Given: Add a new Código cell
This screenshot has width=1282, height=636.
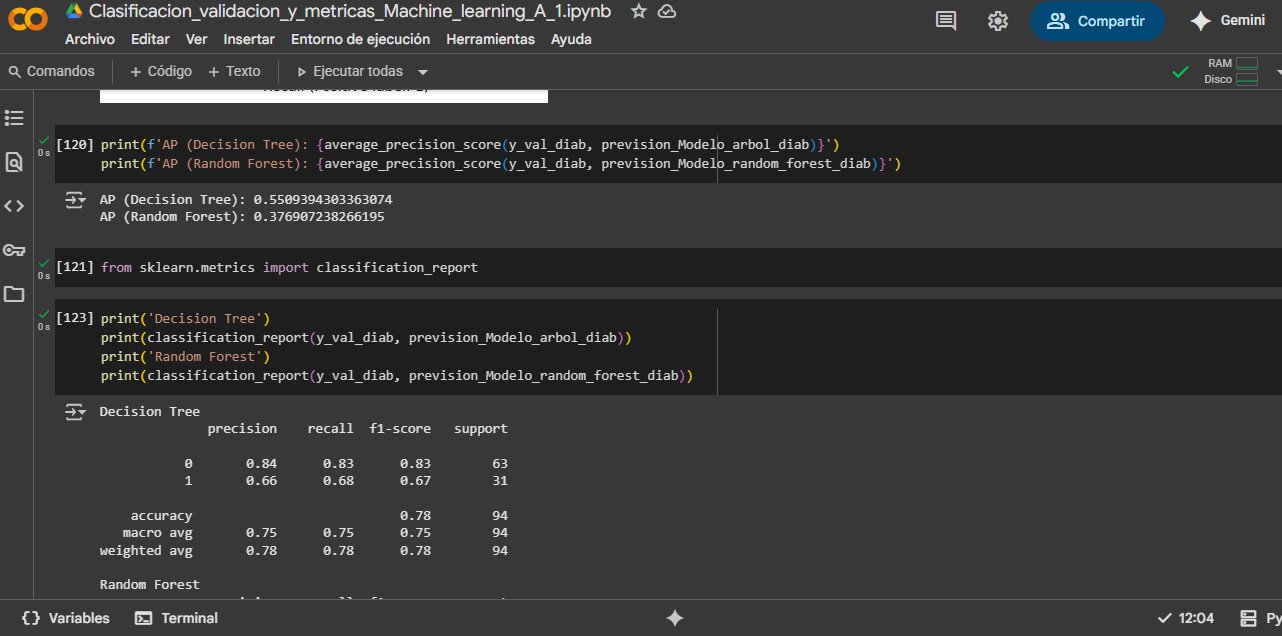Looking at the screenshot, I should pyautogui.click(x=161, y=71).
